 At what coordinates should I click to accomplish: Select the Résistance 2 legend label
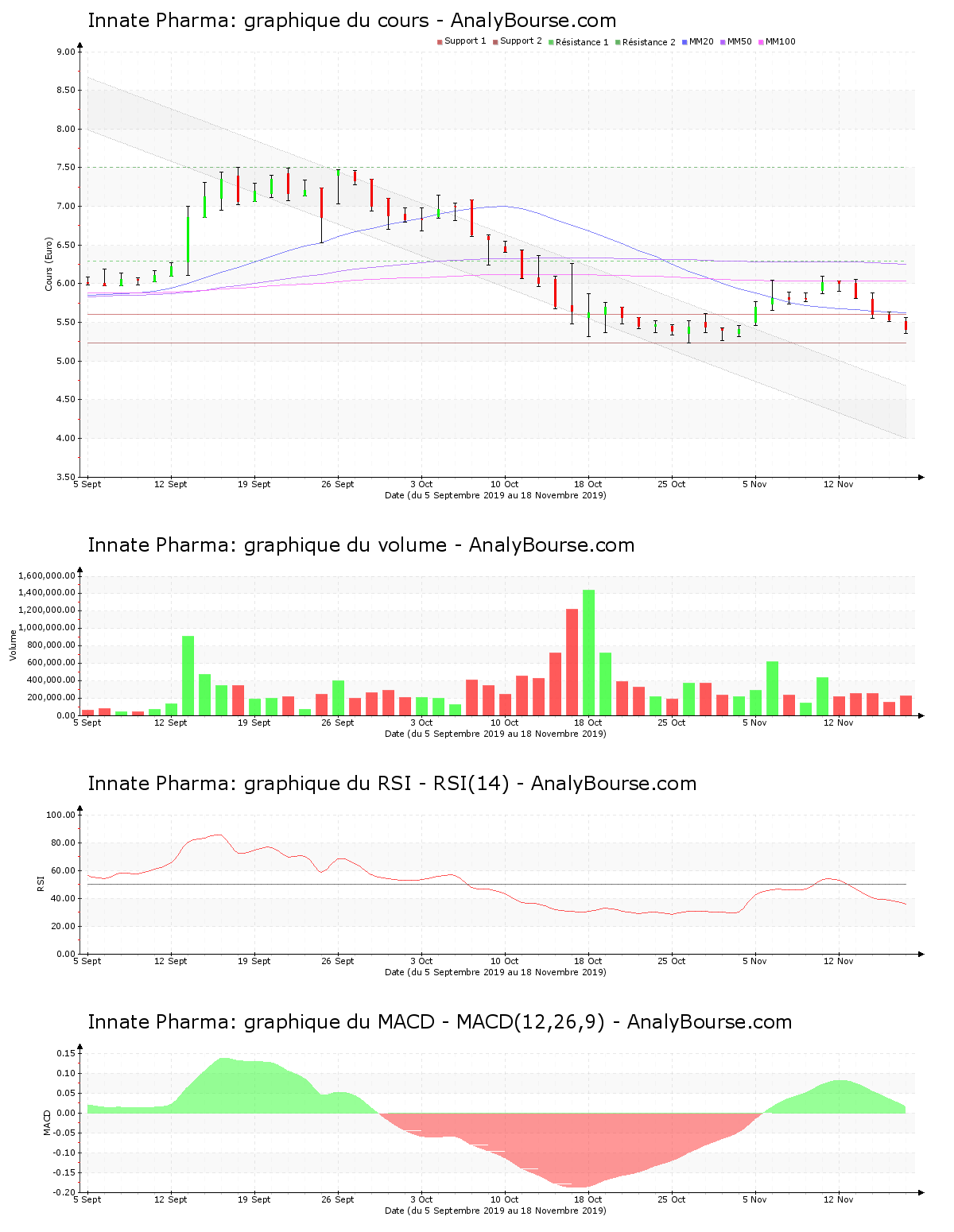click(x=649, y=42)
